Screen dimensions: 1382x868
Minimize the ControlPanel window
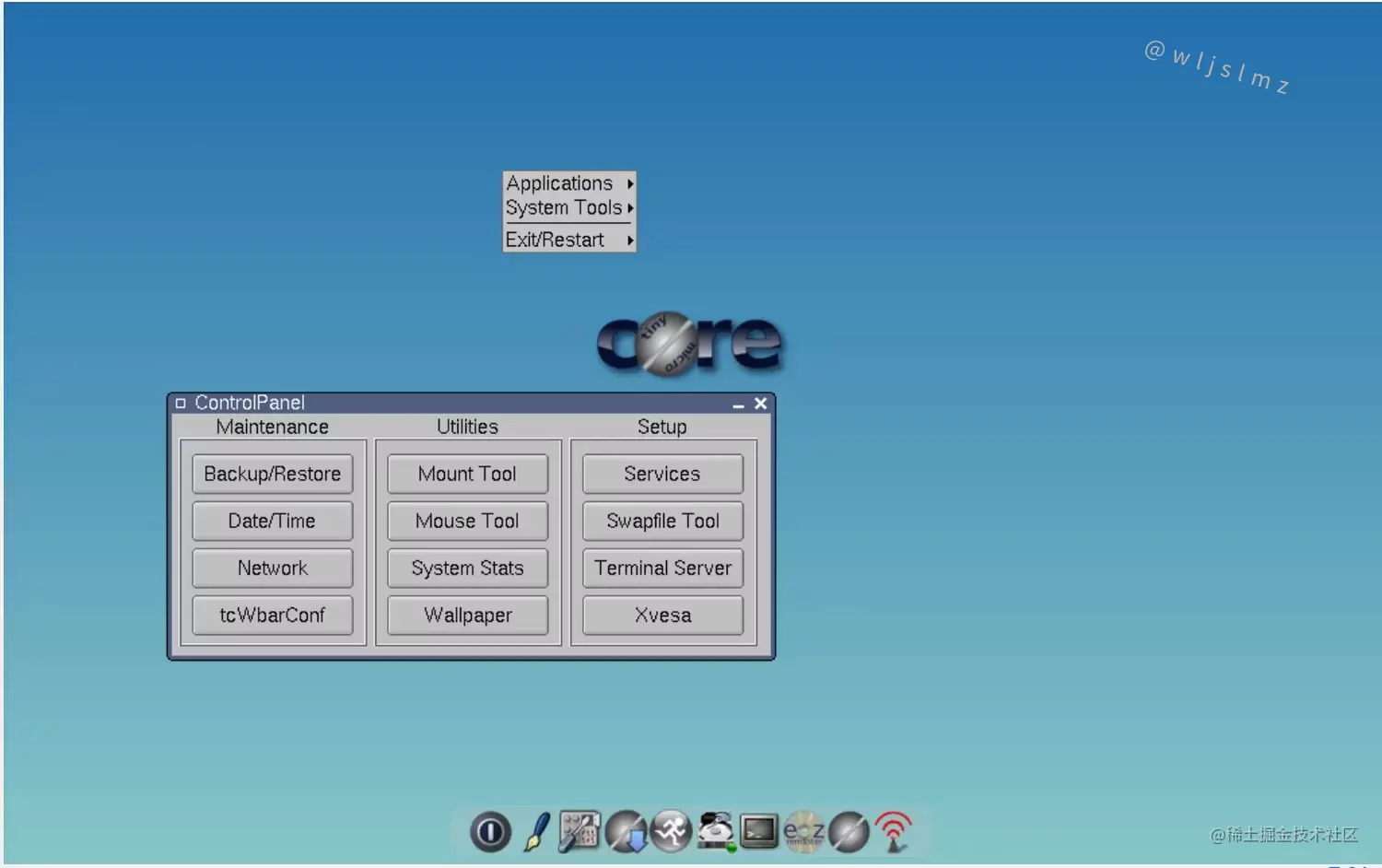738,405
